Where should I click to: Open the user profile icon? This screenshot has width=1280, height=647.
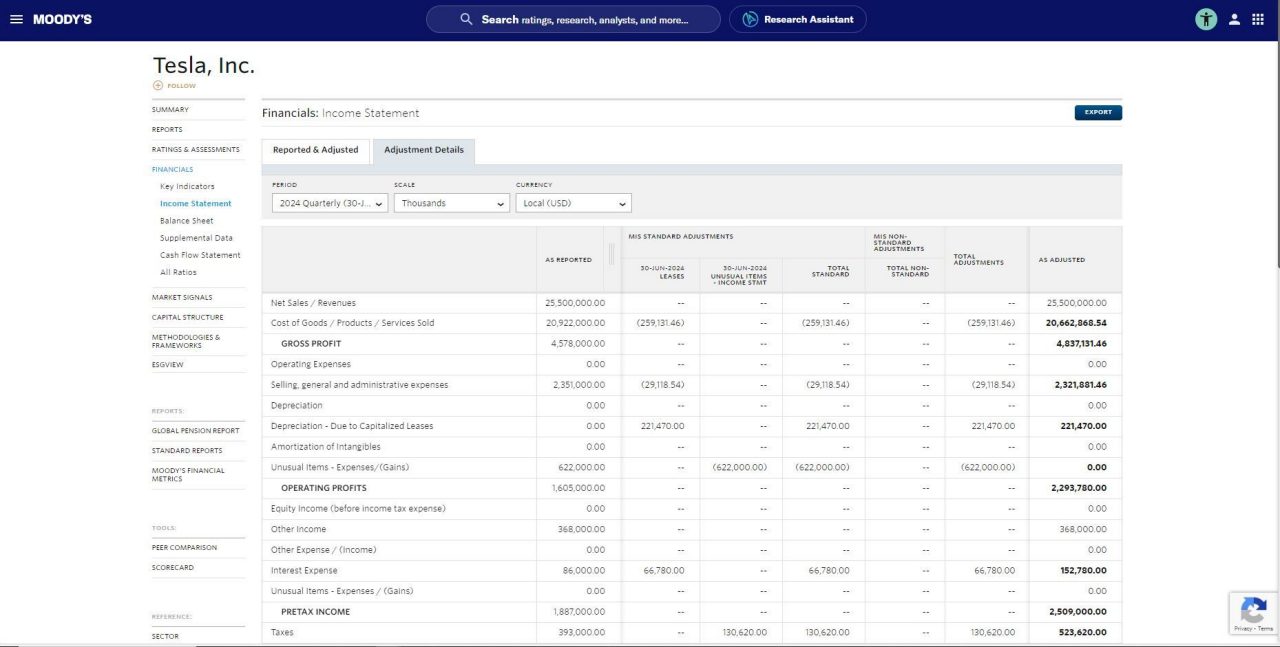(x=1235, y=19)
